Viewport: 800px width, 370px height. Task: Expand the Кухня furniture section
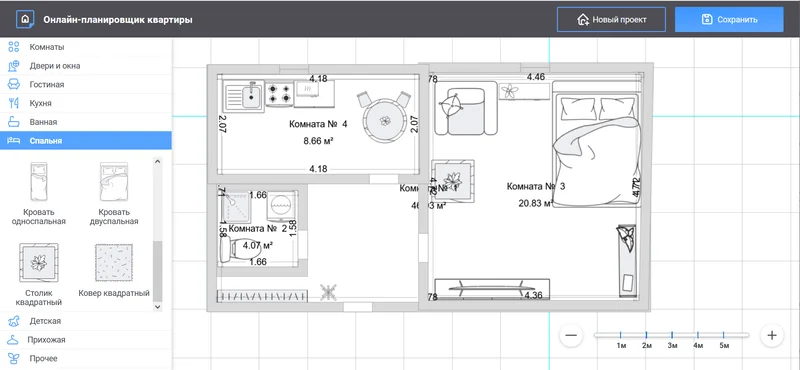point(86,103)
